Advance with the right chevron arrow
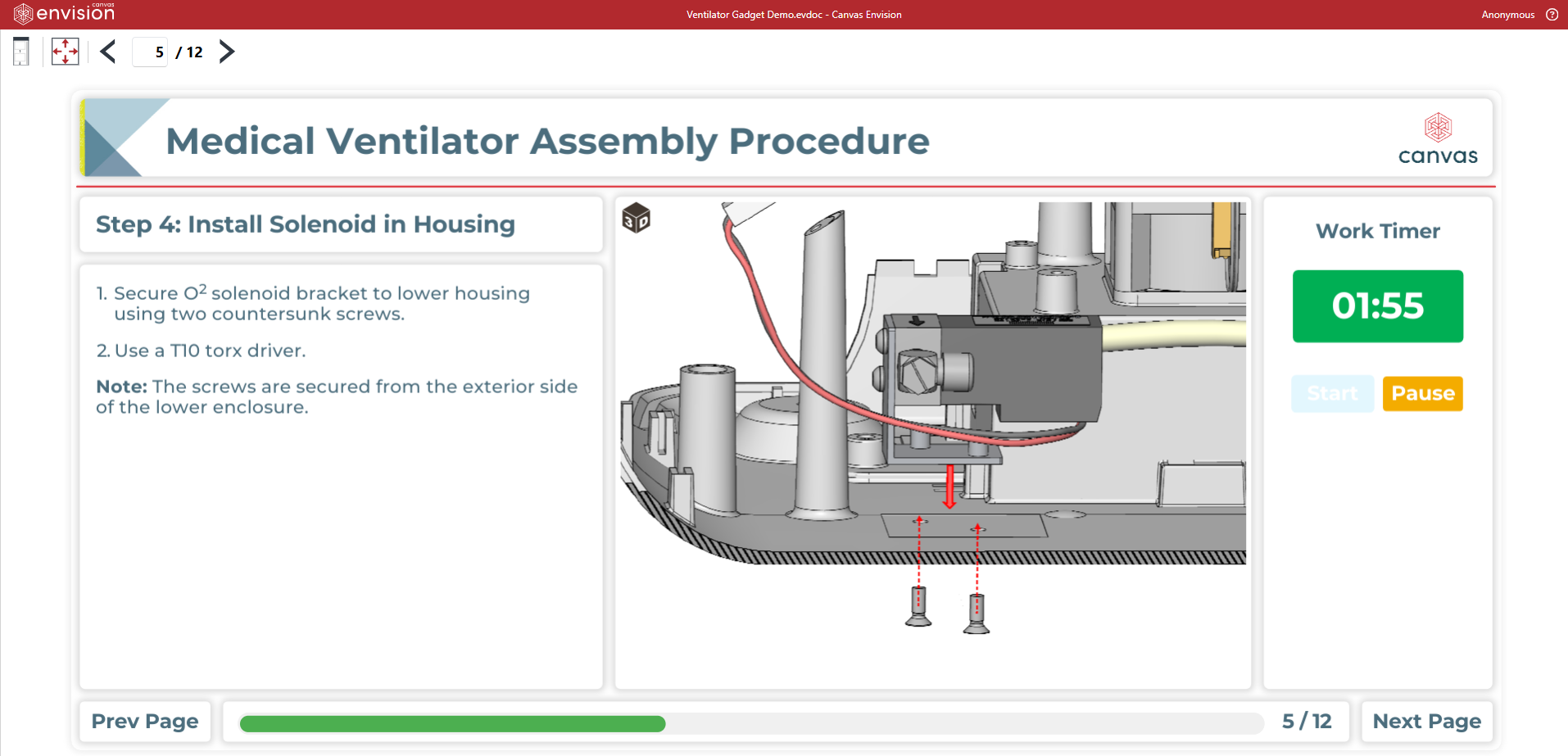Screen dimensions: 1568x756 pyautogui.click(x=227, y=52)
